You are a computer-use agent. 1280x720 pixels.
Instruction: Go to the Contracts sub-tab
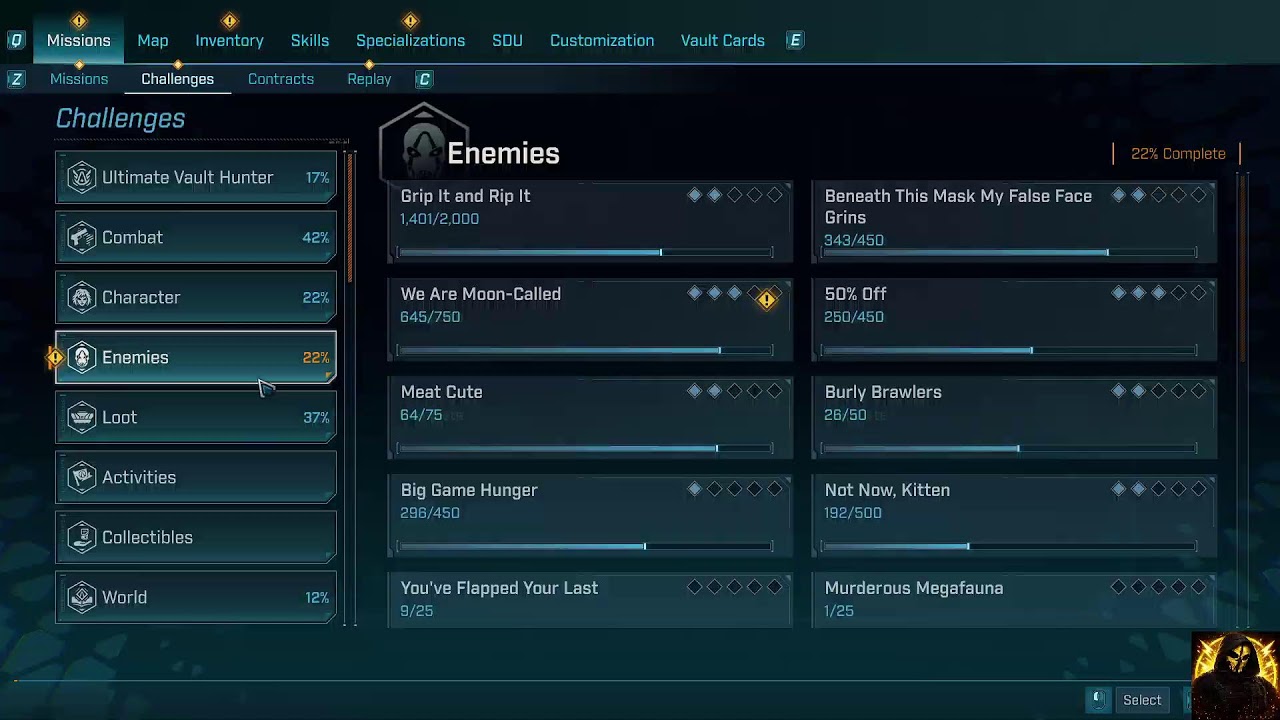[281, 79]
